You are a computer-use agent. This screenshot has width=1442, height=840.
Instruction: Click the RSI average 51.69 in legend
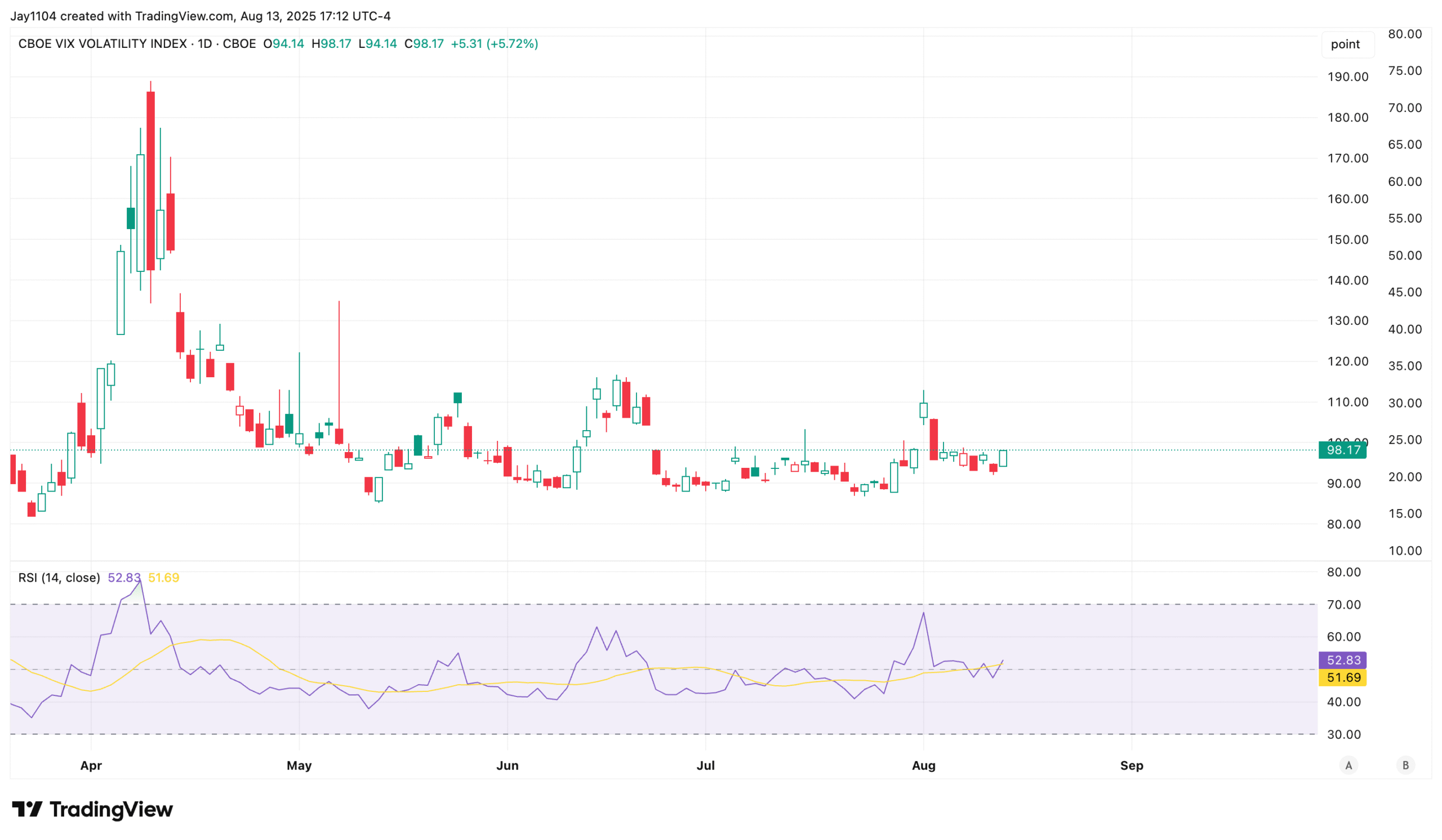pos(164,578)
